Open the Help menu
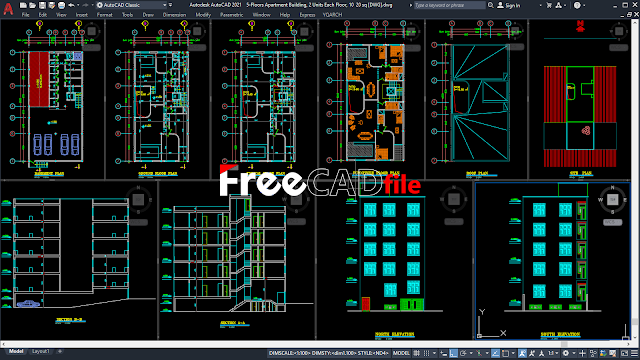640x360 pixels. coord(284,15)
